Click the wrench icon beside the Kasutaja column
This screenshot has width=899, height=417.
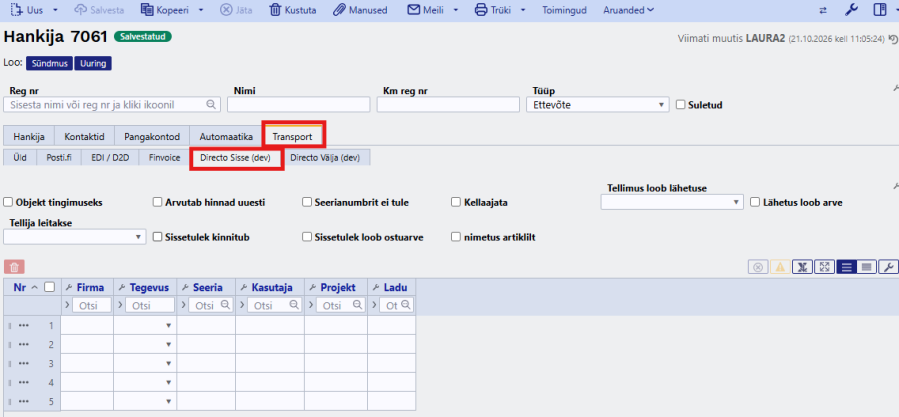click(244, 287)
